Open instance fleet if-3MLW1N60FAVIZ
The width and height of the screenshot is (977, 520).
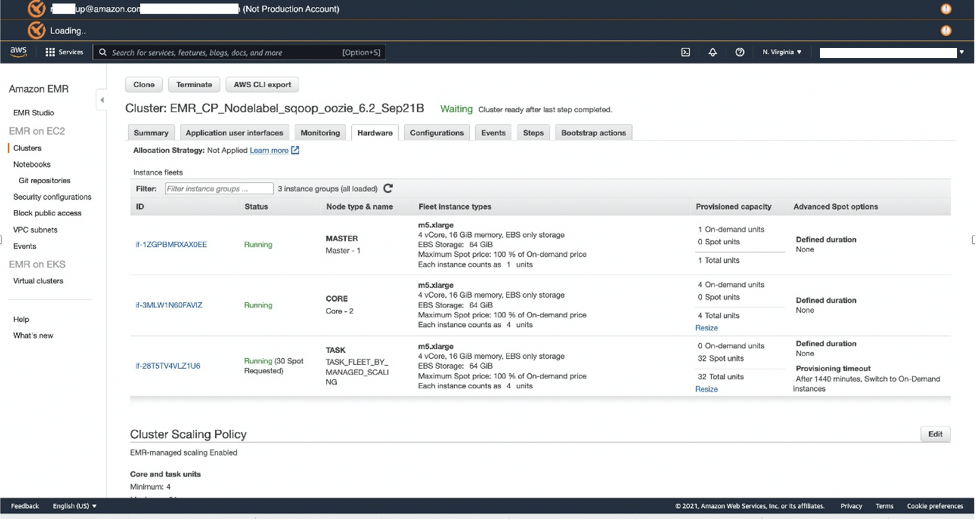(x=169, y=305)
